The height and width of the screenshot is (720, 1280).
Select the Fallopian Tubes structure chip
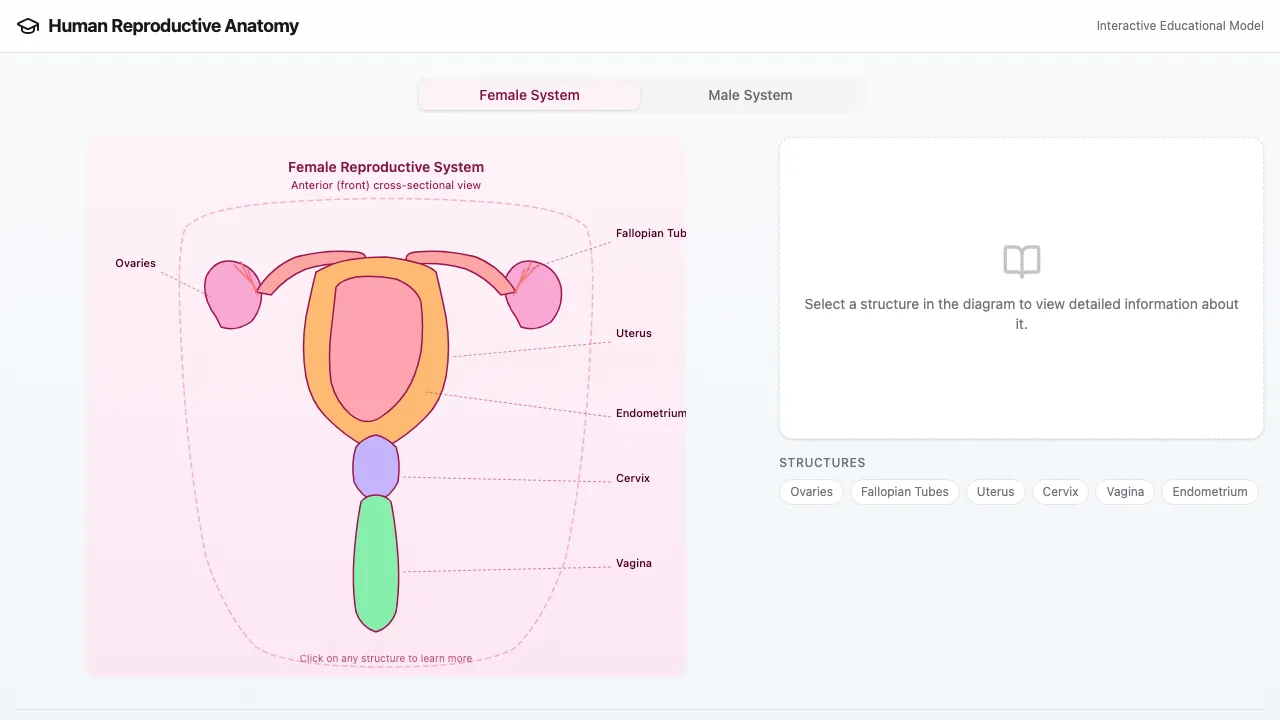click(x=904, y=491)
